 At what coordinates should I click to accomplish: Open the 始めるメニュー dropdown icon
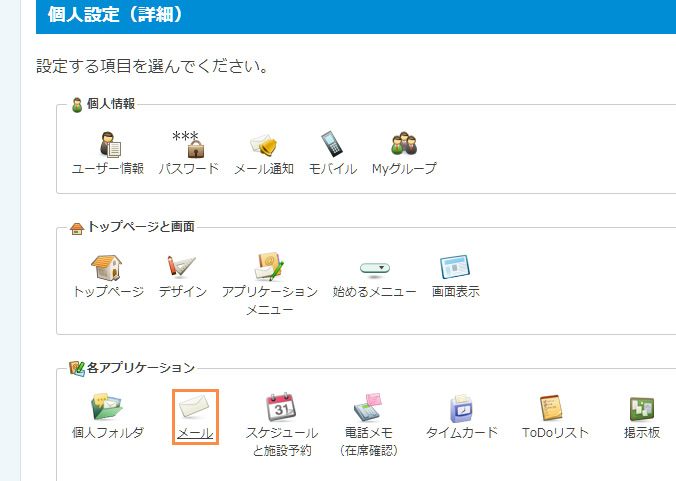pos(375,268)
